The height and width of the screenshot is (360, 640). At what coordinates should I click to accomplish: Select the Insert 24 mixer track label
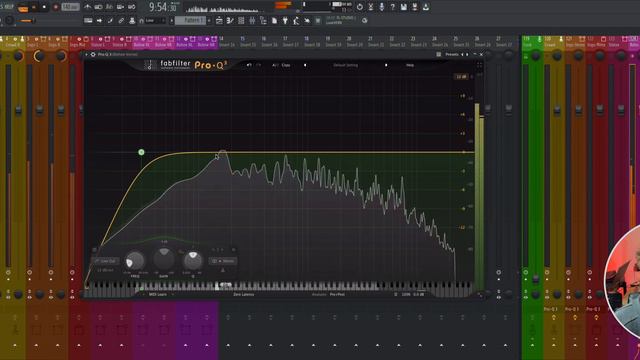click(x=440, y=45)
